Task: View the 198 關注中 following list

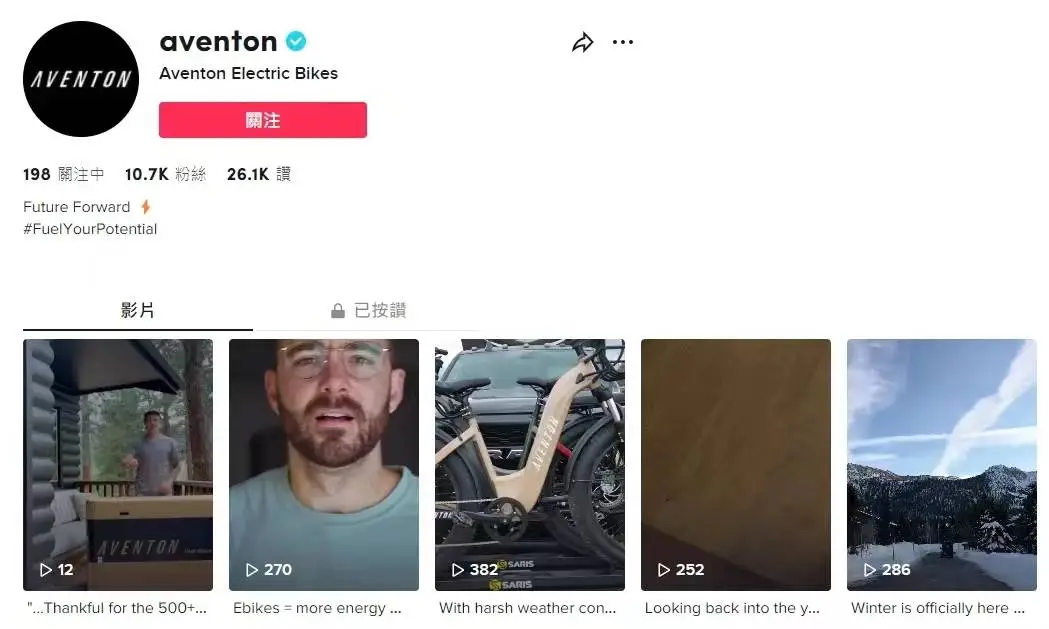Action: tap(64, 174)
